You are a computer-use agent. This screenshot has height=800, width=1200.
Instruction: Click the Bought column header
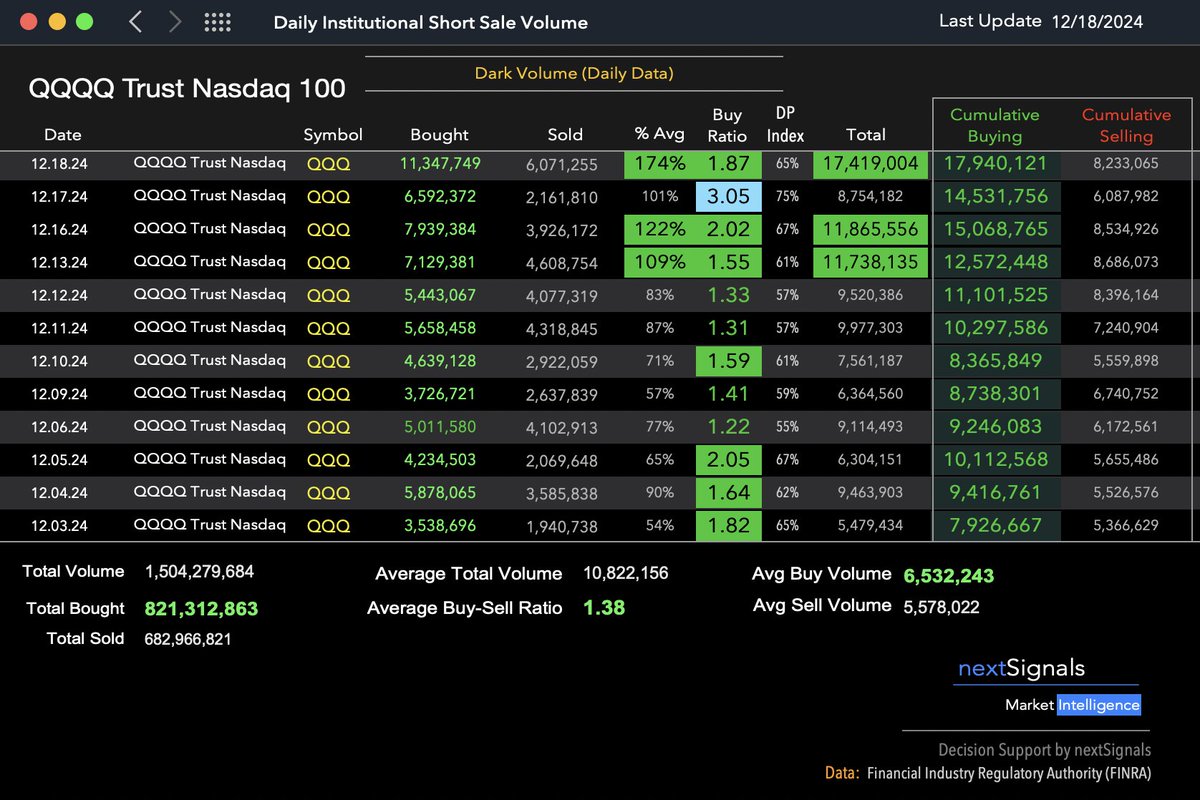[x=439, y=134]
